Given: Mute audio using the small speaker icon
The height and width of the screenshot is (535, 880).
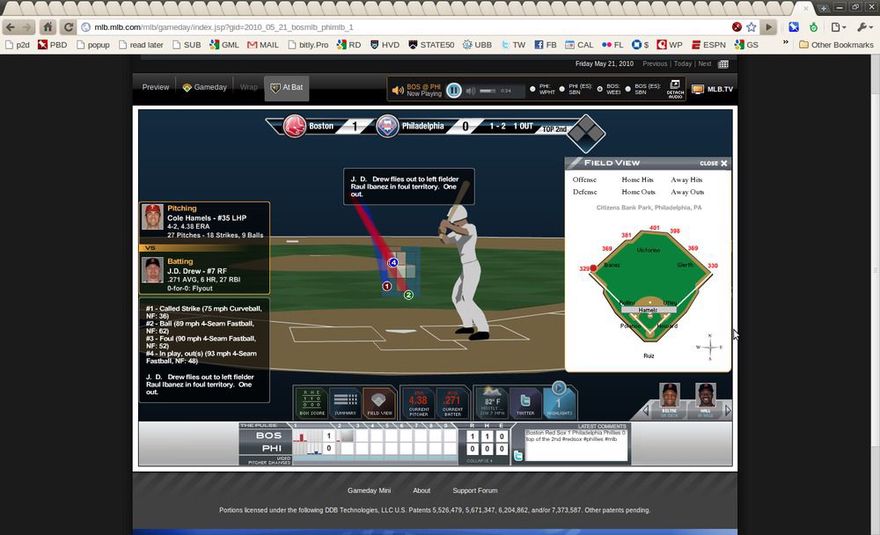Looking at the screenshot, I should pyautogui.click(x=471, y=90).
